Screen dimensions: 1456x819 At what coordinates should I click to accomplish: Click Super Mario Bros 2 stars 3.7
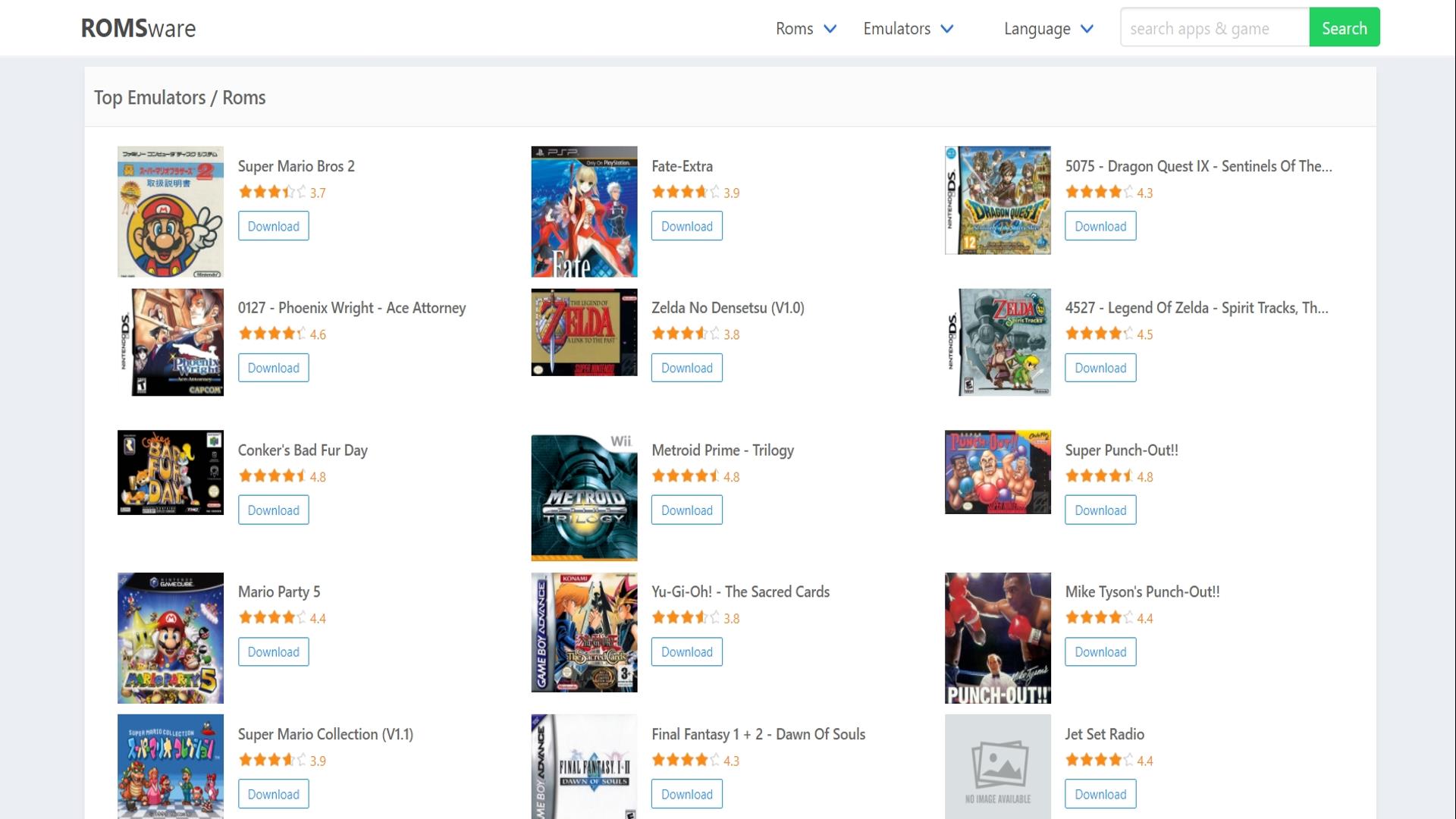point(282,192)
